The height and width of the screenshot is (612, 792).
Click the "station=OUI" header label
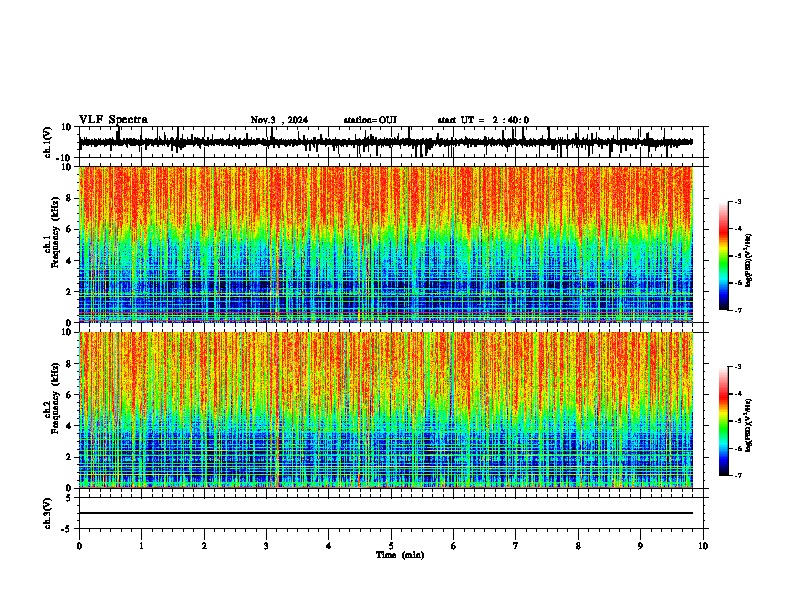click(370, 120)
